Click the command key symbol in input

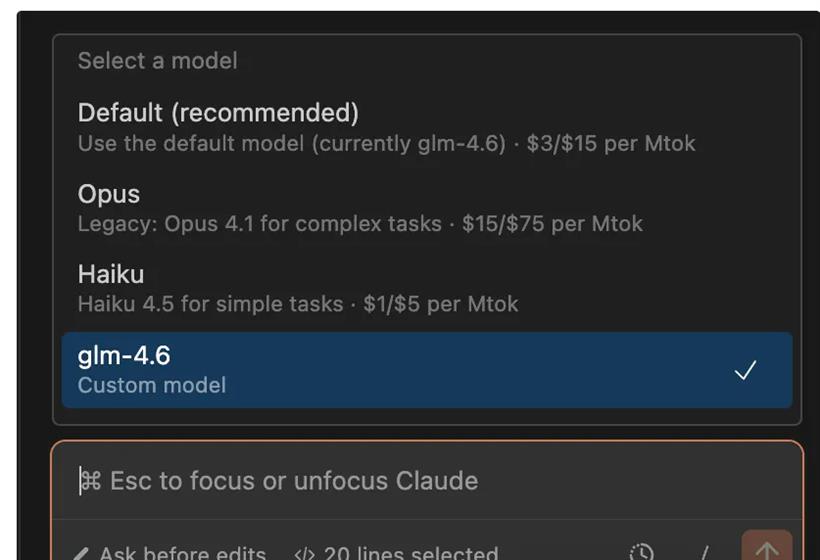pyautogui.click(x=90, y=481)
